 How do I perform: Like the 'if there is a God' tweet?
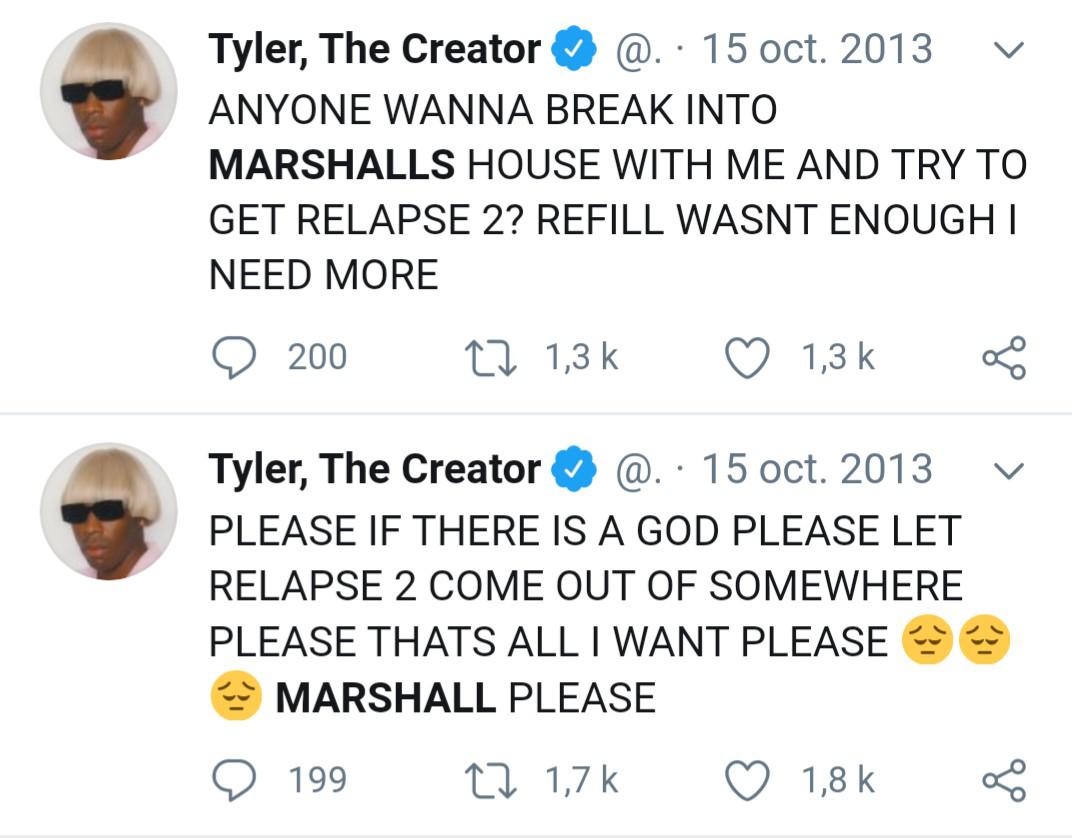[x=747, y=780]
